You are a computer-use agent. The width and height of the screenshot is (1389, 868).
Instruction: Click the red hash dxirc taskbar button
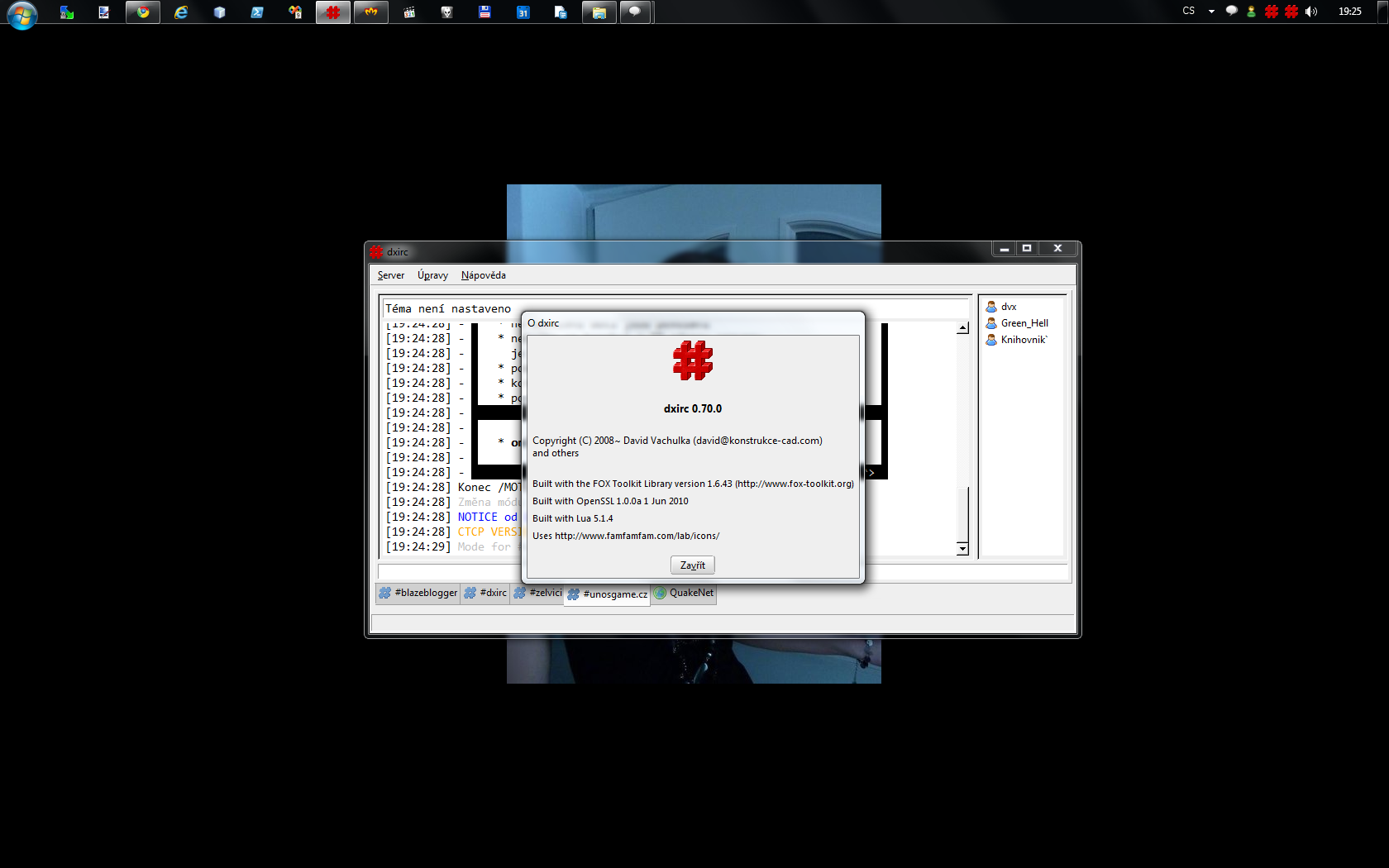point(333,12)
